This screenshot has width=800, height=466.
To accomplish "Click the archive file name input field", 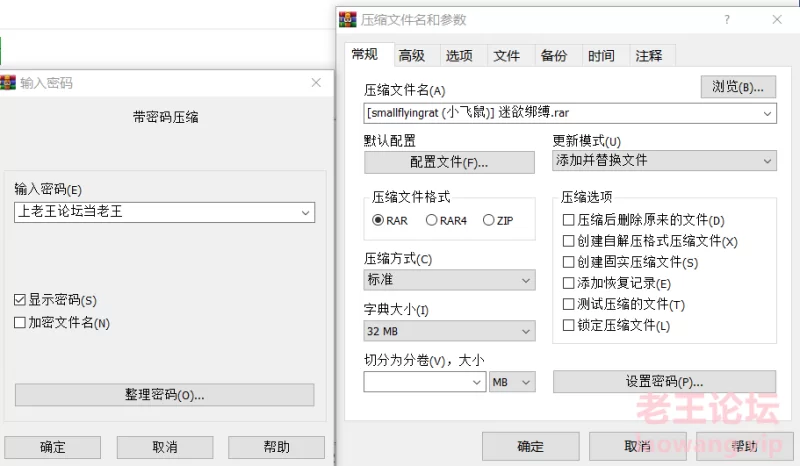I will pyautogui.click(x=560, y=113).
